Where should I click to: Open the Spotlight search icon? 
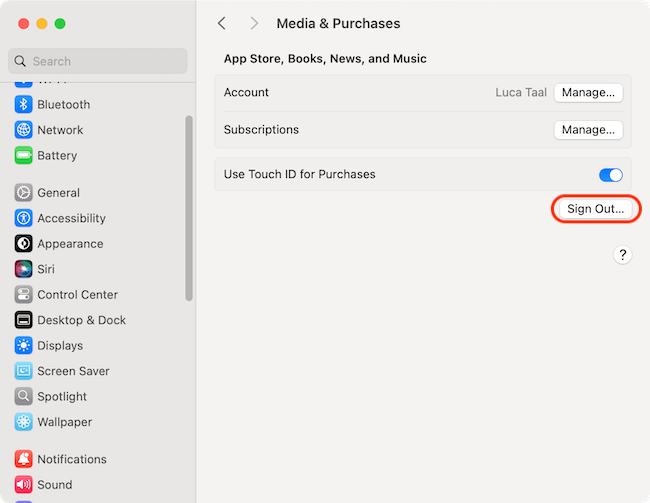coord(23,397)
